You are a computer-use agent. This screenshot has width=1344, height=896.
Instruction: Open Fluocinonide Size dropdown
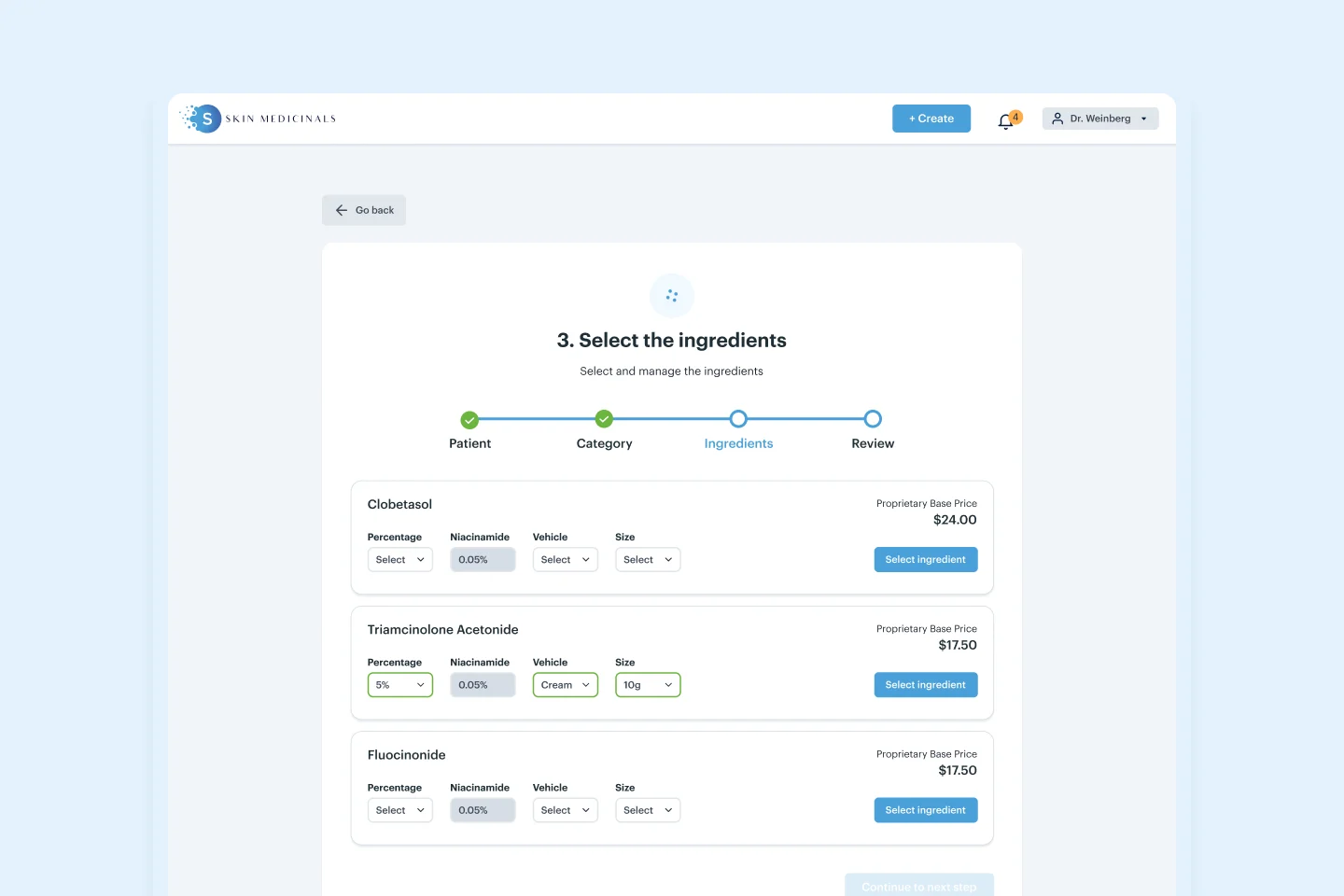tap(648, 810)
